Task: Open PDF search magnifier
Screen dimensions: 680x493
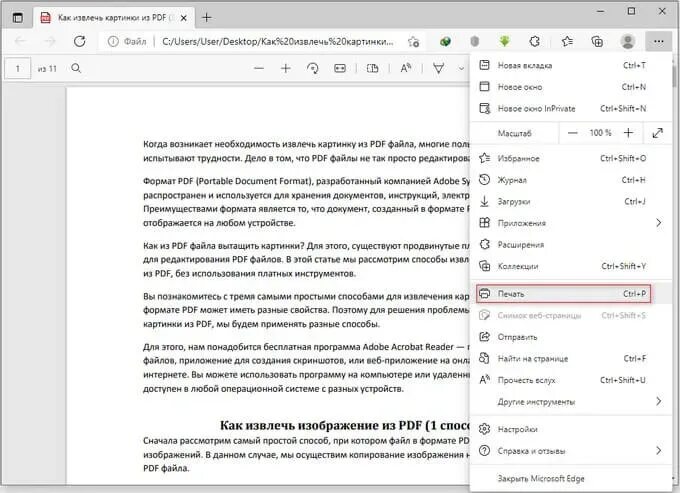Action: pos(76,68)
